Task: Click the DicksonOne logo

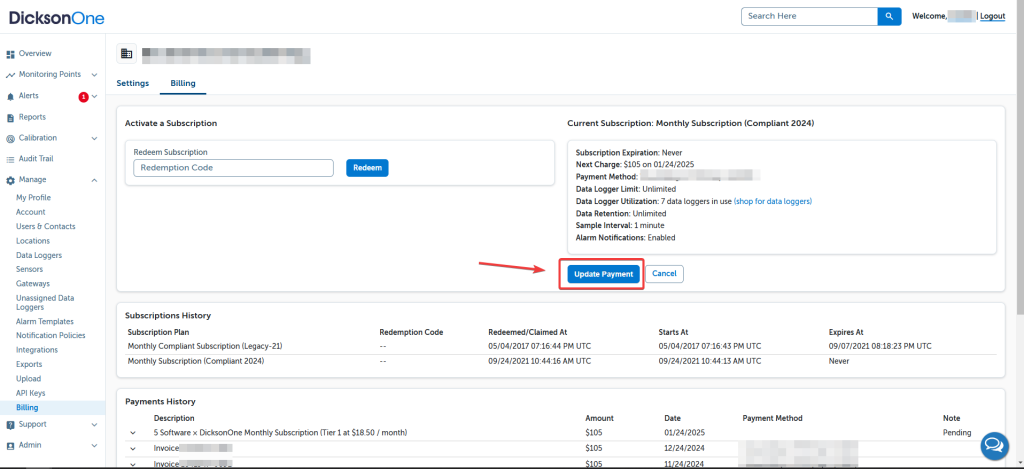Action: click(55, 18)
